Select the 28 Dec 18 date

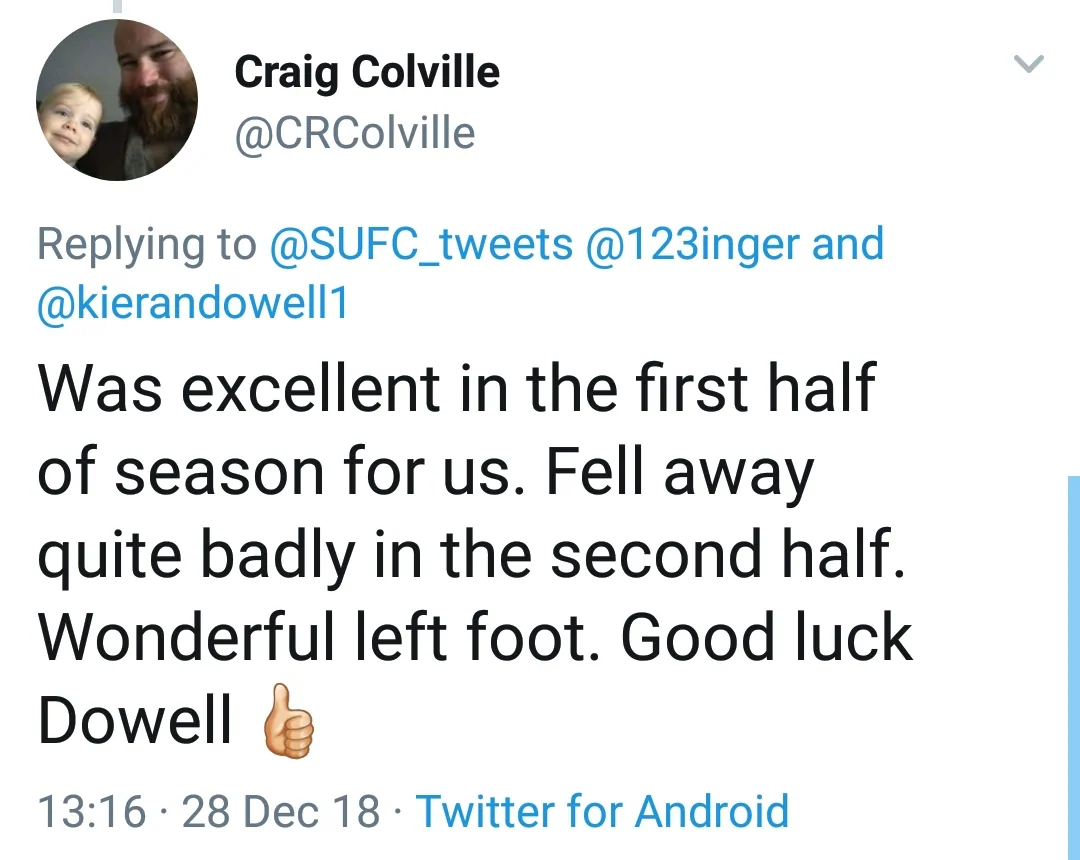pos(281,811)
